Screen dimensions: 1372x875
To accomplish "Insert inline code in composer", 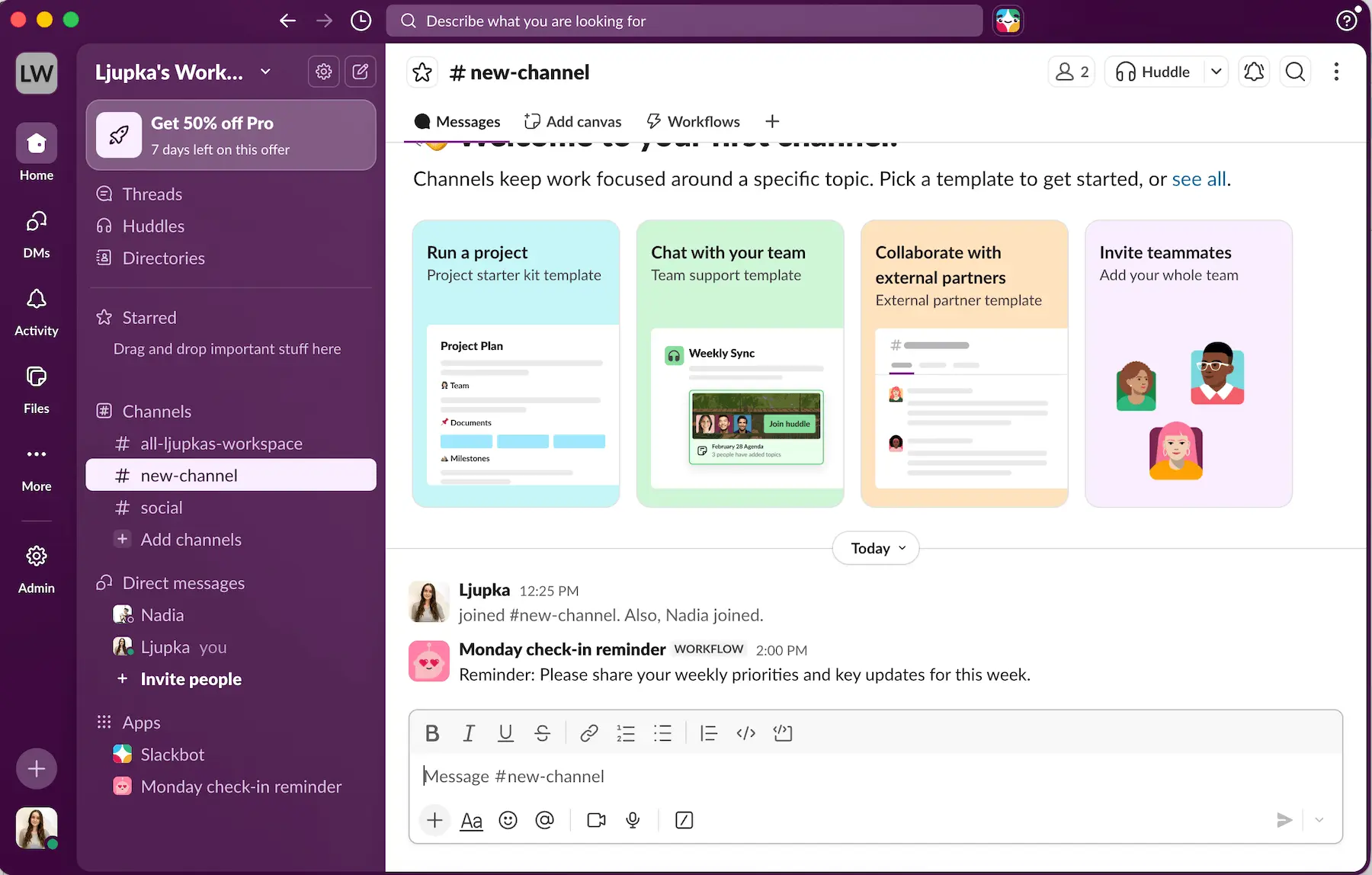I will click(745, 733).
